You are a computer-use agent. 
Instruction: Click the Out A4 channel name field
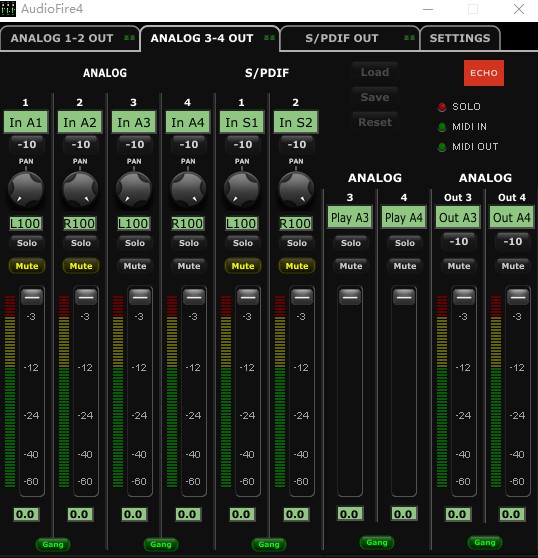point(512,217)
